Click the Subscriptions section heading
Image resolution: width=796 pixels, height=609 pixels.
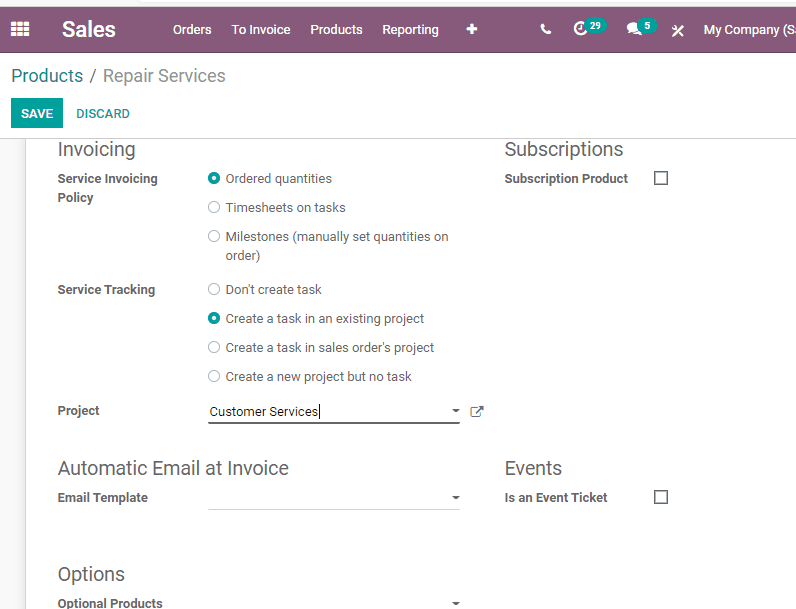point(563,149)
